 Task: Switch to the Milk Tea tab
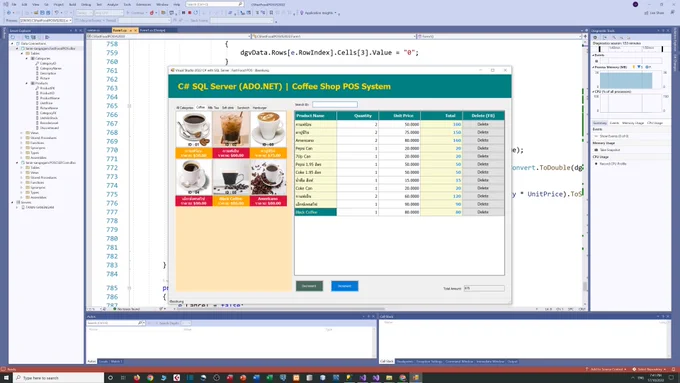[x=213, y=108]
